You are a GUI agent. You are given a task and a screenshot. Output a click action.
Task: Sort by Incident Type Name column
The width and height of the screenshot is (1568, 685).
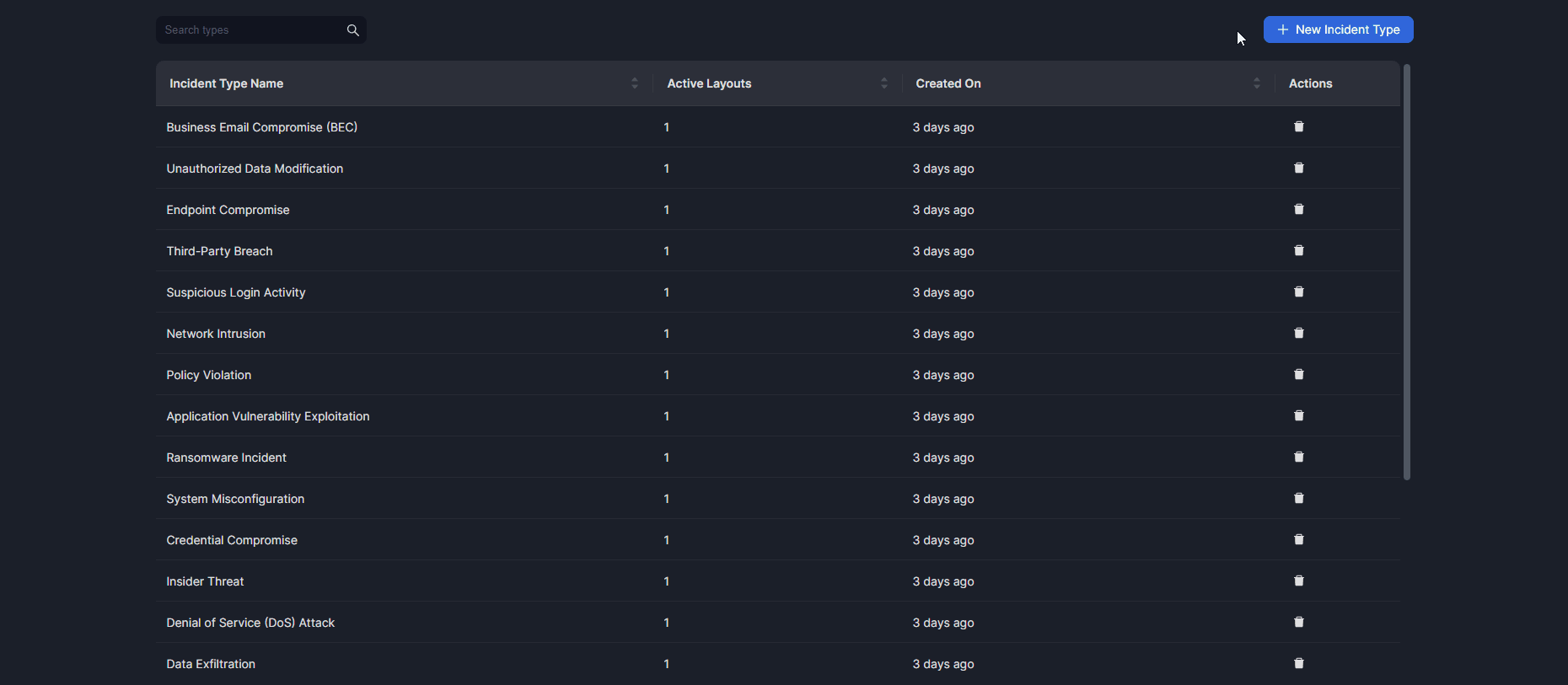click(x=634, y=83)
